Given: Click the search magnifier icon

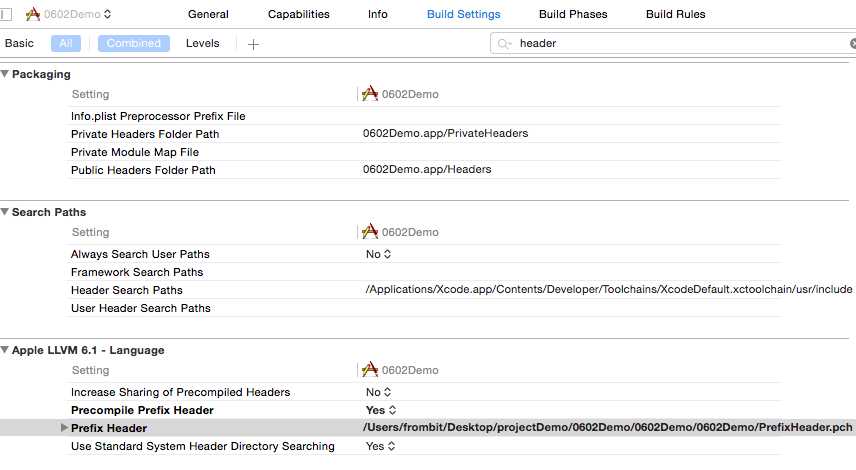Looking at the screenshot, I should 504,44.
